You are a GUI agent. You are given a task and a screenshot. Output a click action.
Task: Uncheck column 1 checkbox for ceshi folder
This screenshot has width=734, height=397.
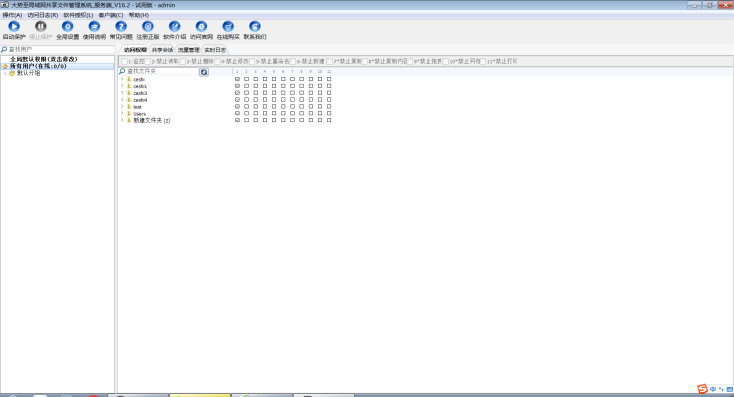[x=237, y=79]
